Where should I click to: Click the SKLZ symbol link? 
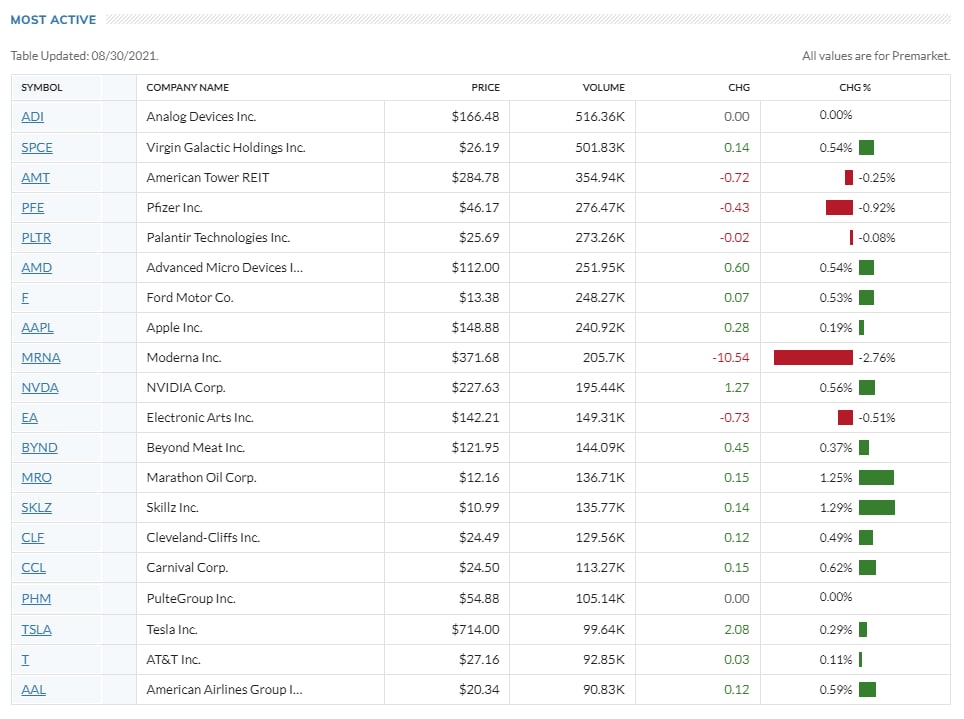tap(37, 508)
